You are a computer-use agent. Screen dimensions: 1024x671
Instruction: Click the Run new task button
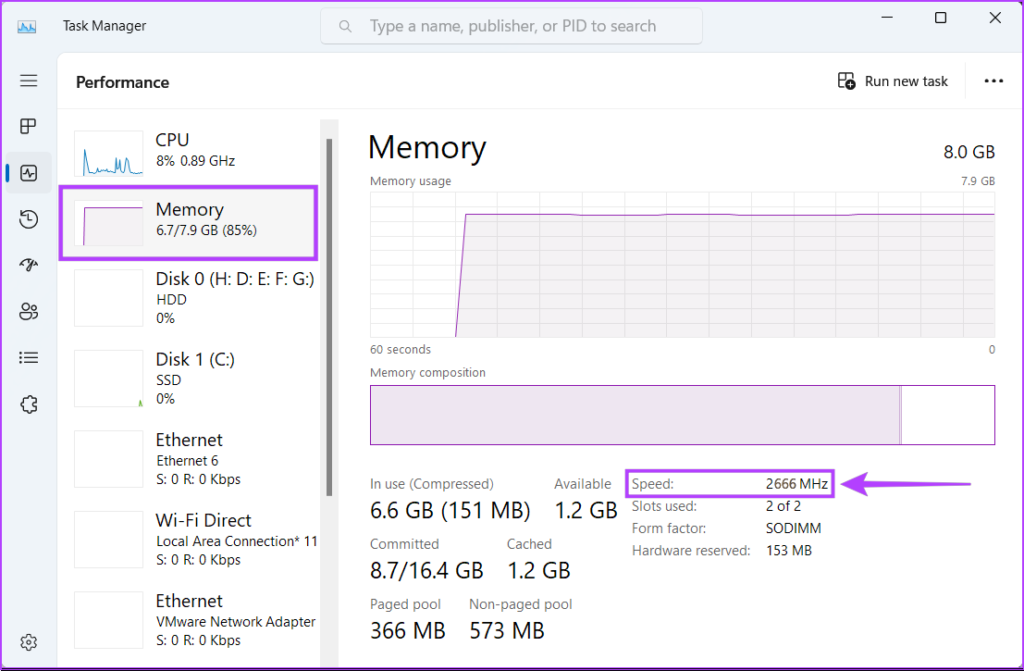pyautogui.click(x=892, y=81)
